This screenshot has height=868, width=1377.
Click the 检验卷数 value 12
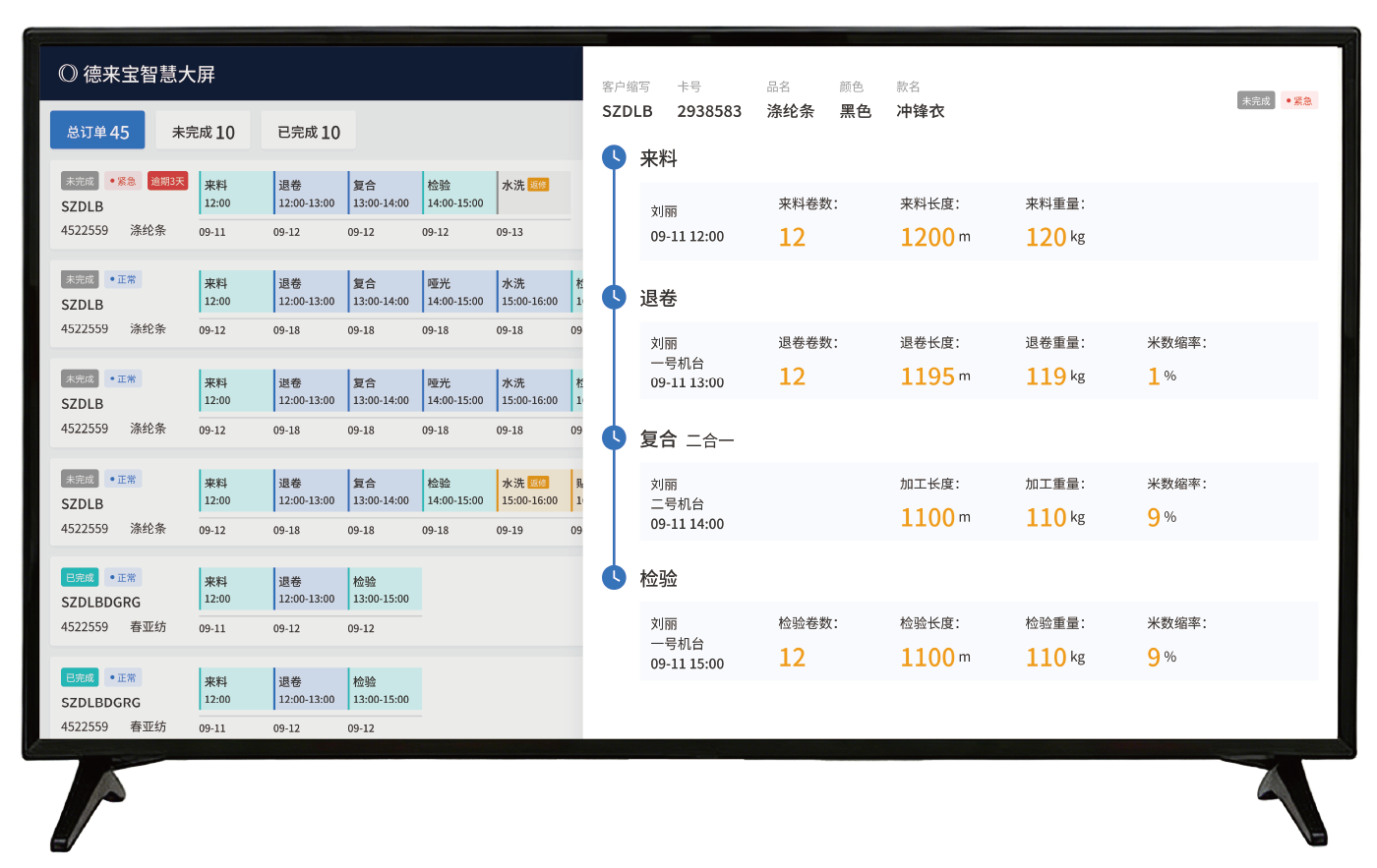click(x=792, y=658)
